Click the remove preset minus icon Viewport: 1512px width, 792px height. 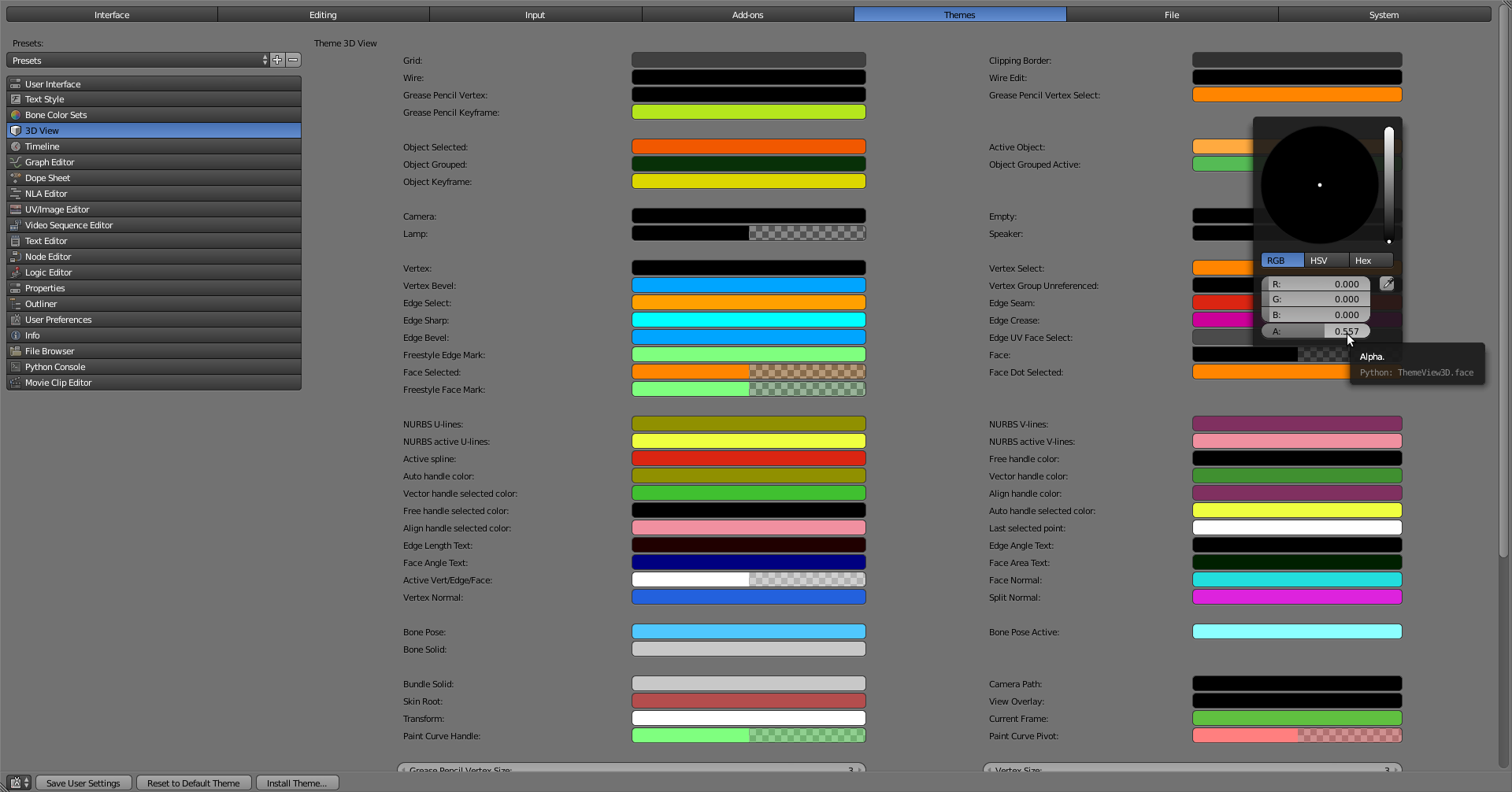point(293,60)
